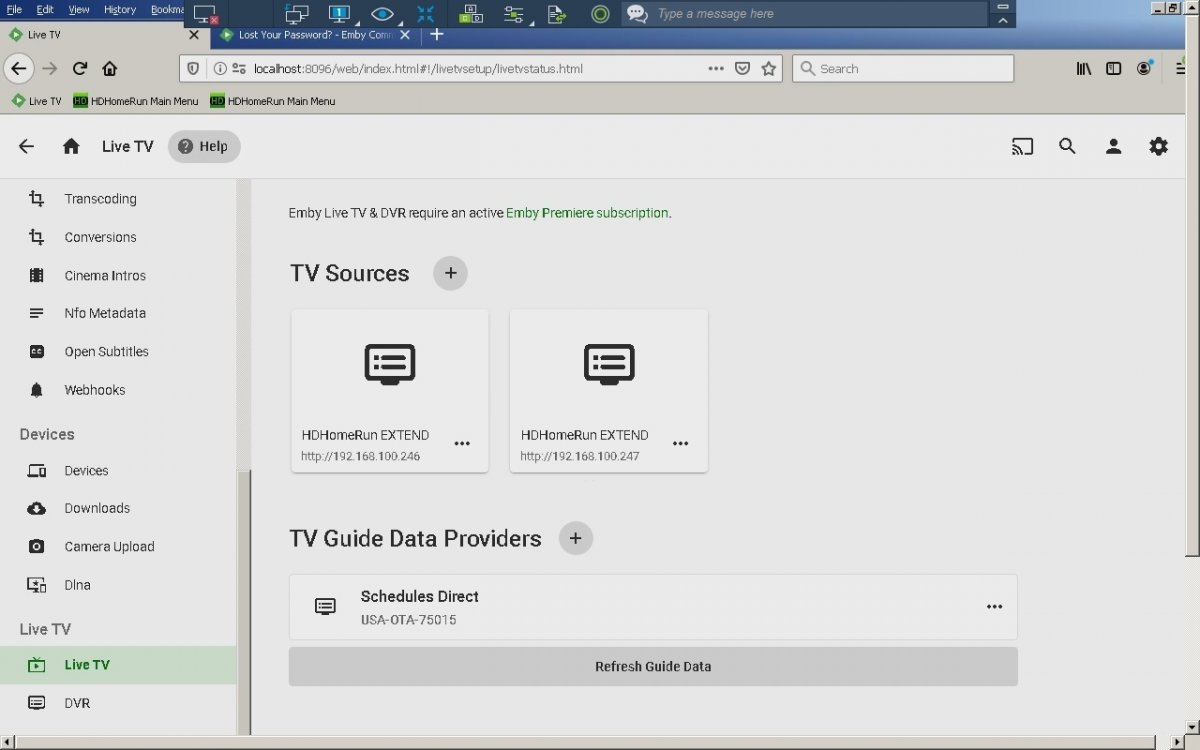The width and height of the screenshot is (1200, 750).
Task: Open Devices list in sidebar
Action: 118,470
